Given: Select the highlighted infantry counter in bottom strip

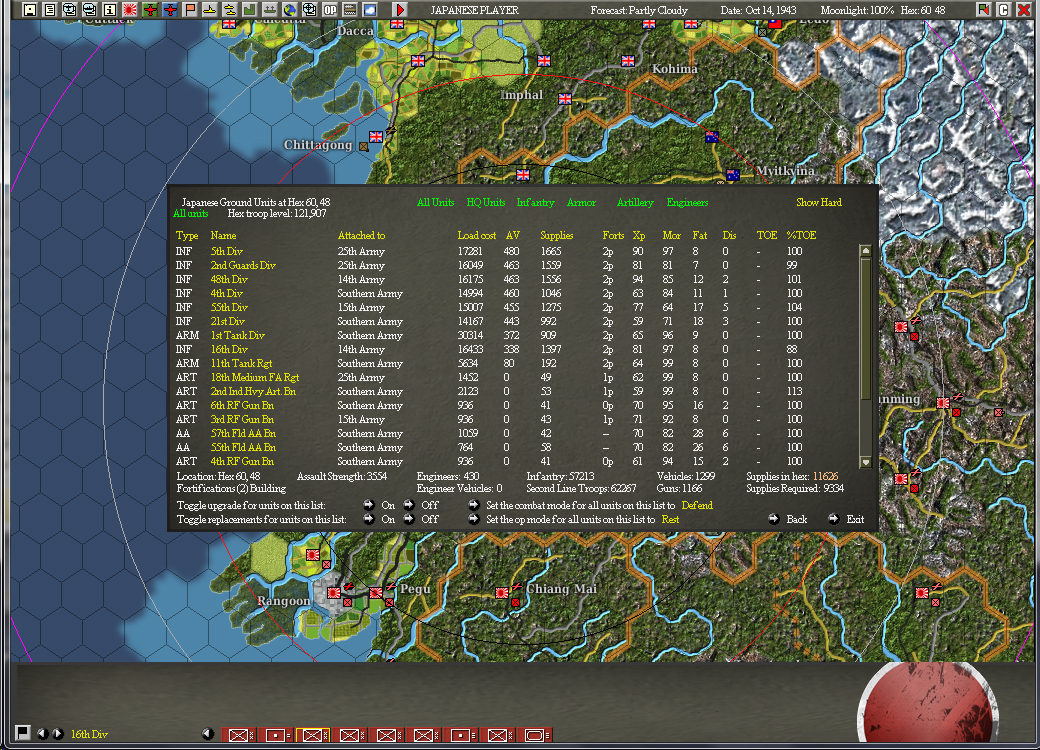Looking at the screenshot, I should (312, 735).
